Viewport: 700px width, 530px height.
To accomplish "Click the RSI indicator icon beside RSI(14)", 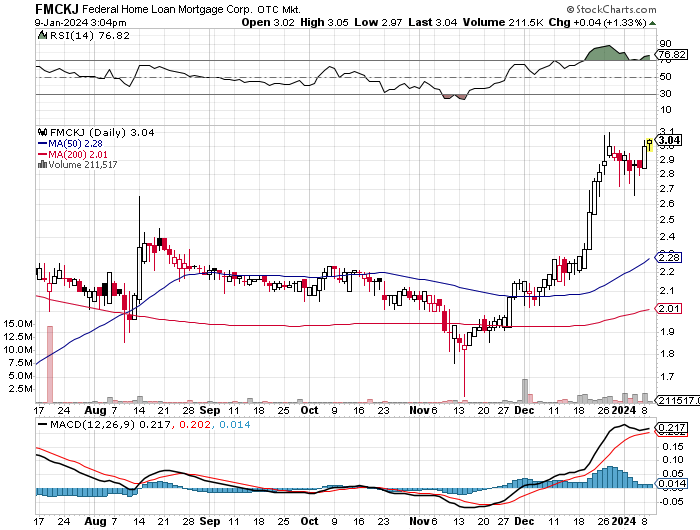I will pyautogui.click(x=42, y=35).
